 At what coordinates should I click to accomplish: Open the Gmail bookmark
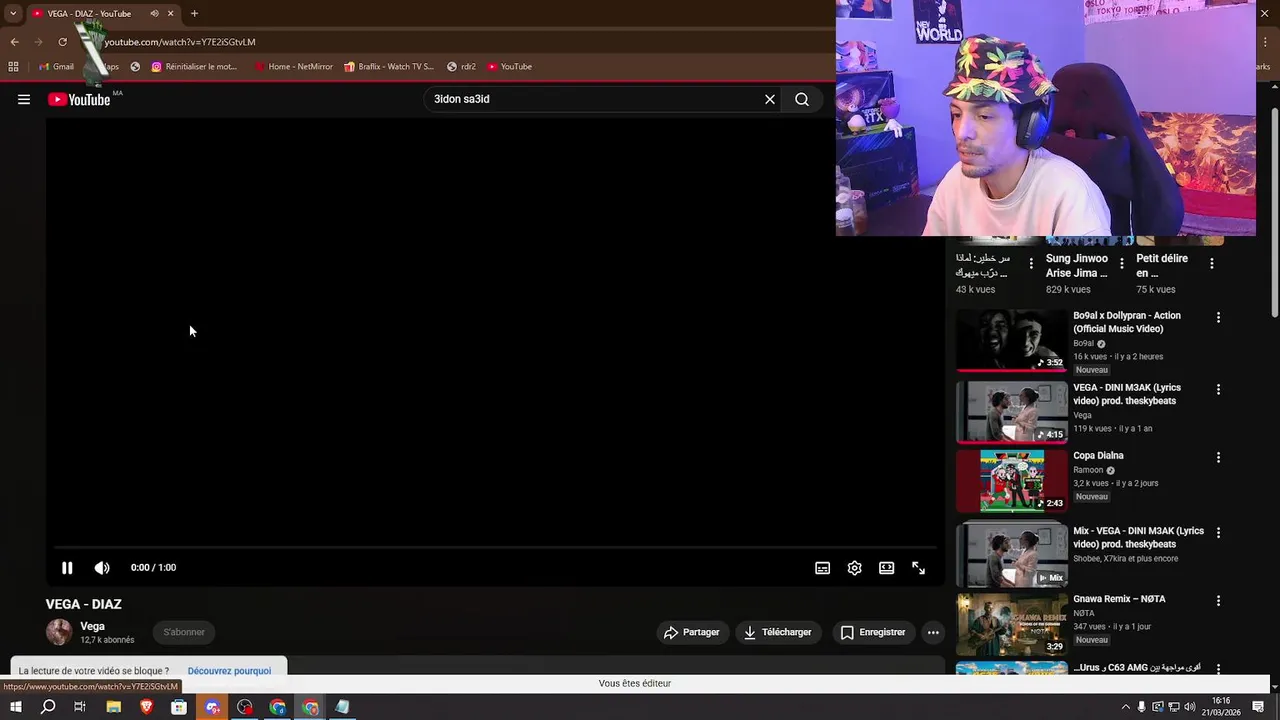coord(56,67)
